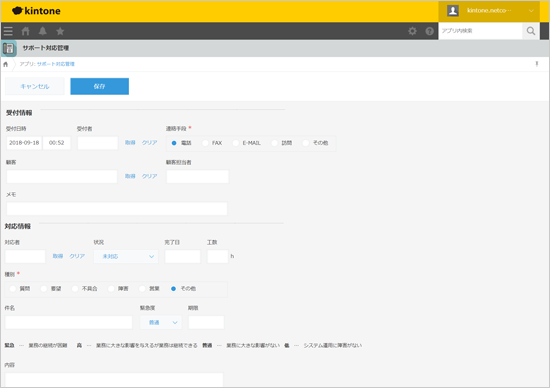
Task: Focus the 完了日 date field
Action: [183, 256]
